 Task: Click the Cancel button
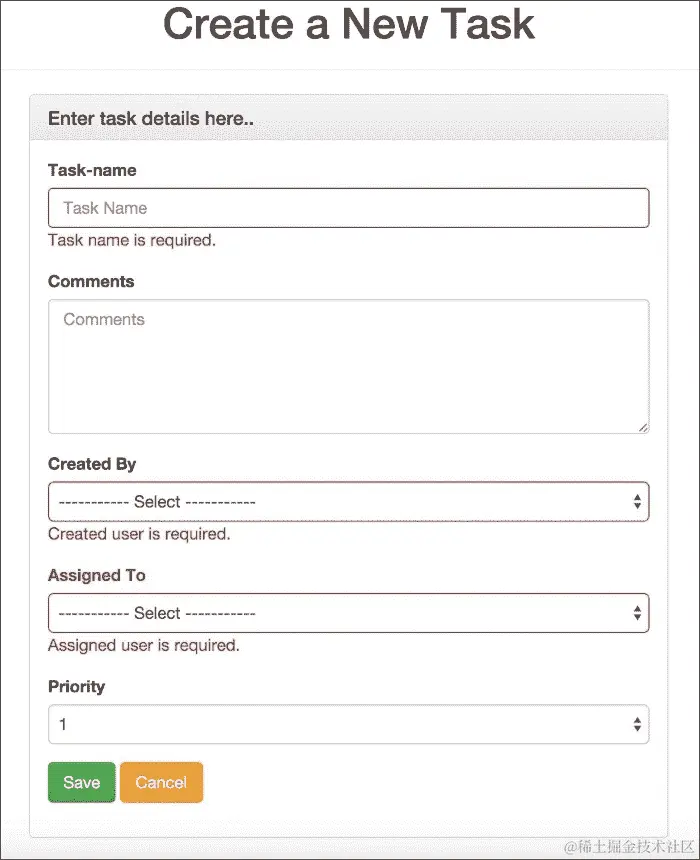[x=161, y=782]
